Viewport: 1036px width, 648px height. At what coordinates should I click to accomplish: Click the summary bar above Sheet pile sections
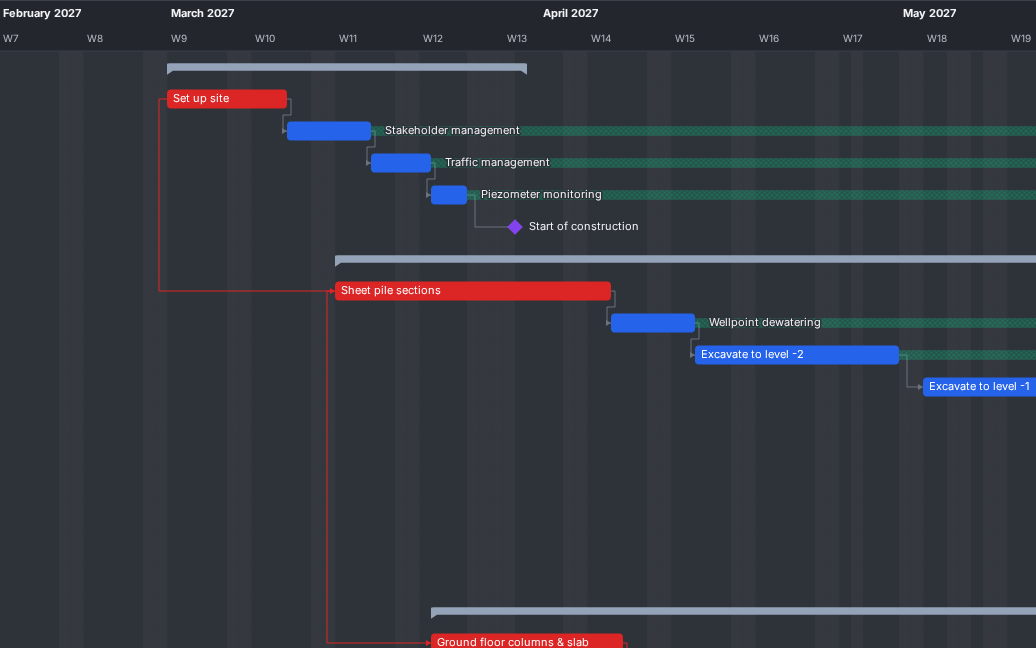point(685,260)
